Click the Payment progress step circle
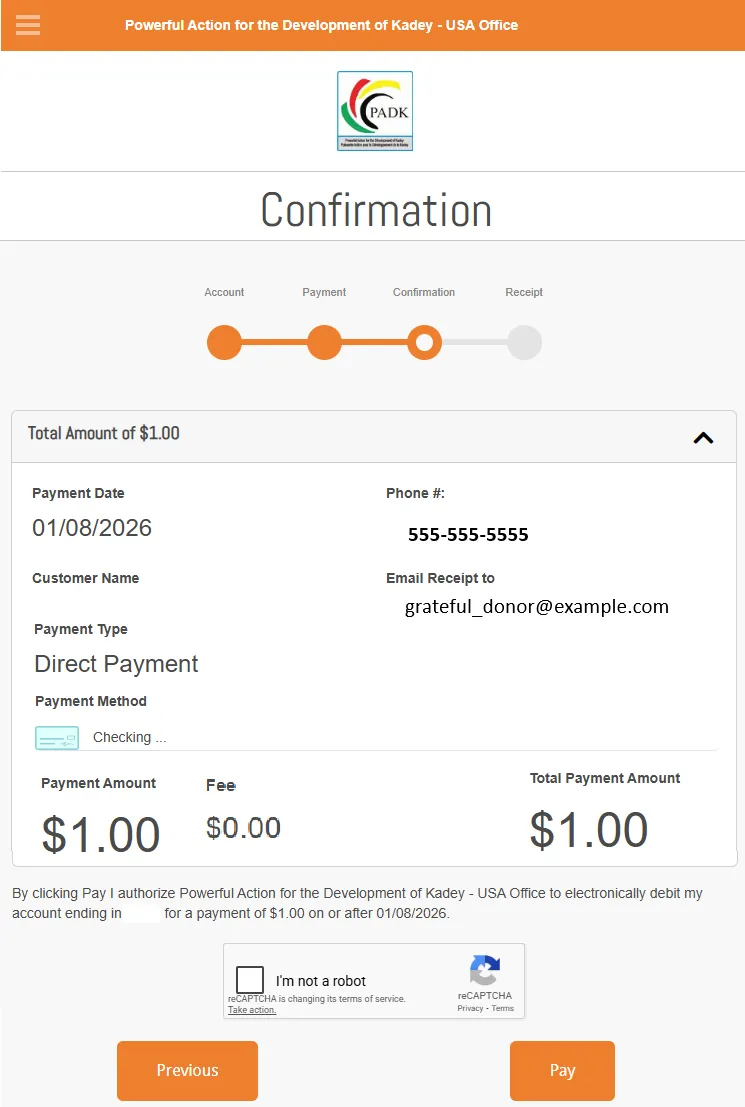 pyautogui.click(x=324, y=342)
